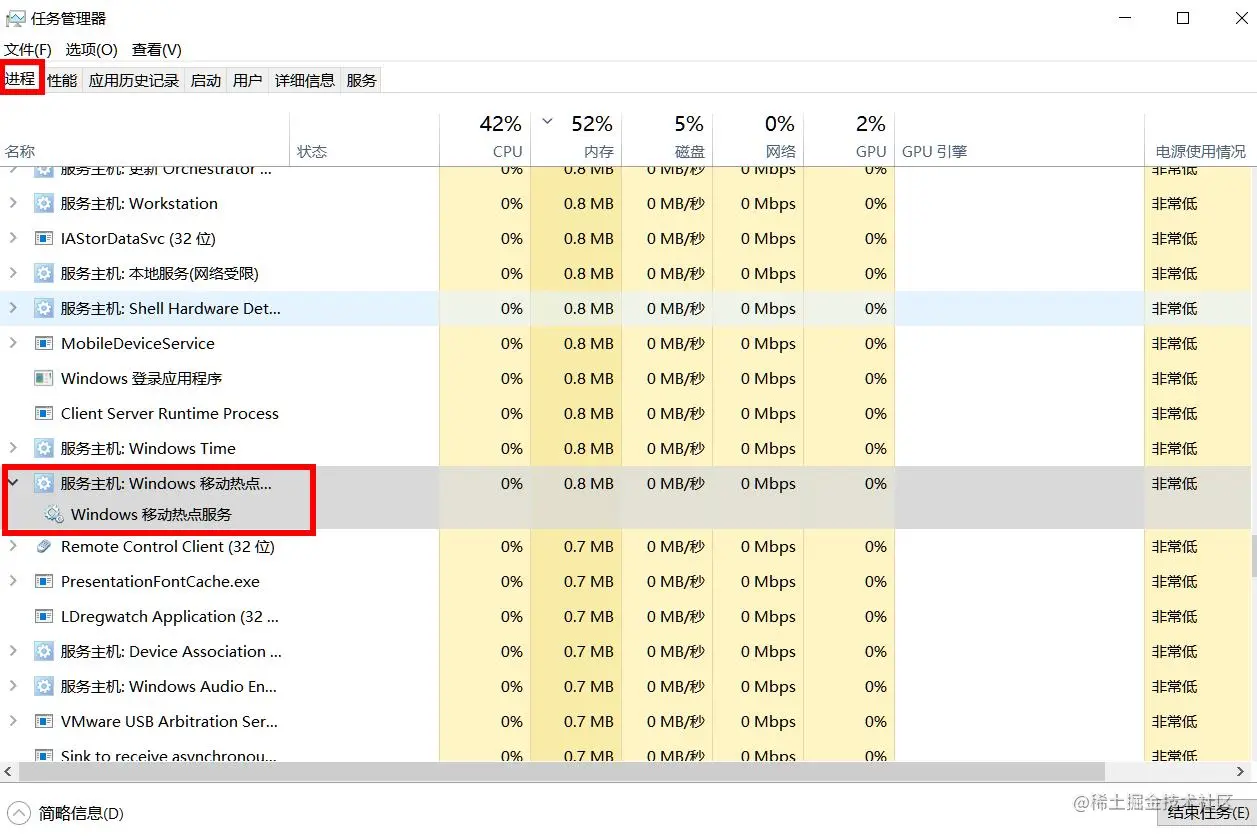Click the 结束任务(E) button

[1207, 812]
